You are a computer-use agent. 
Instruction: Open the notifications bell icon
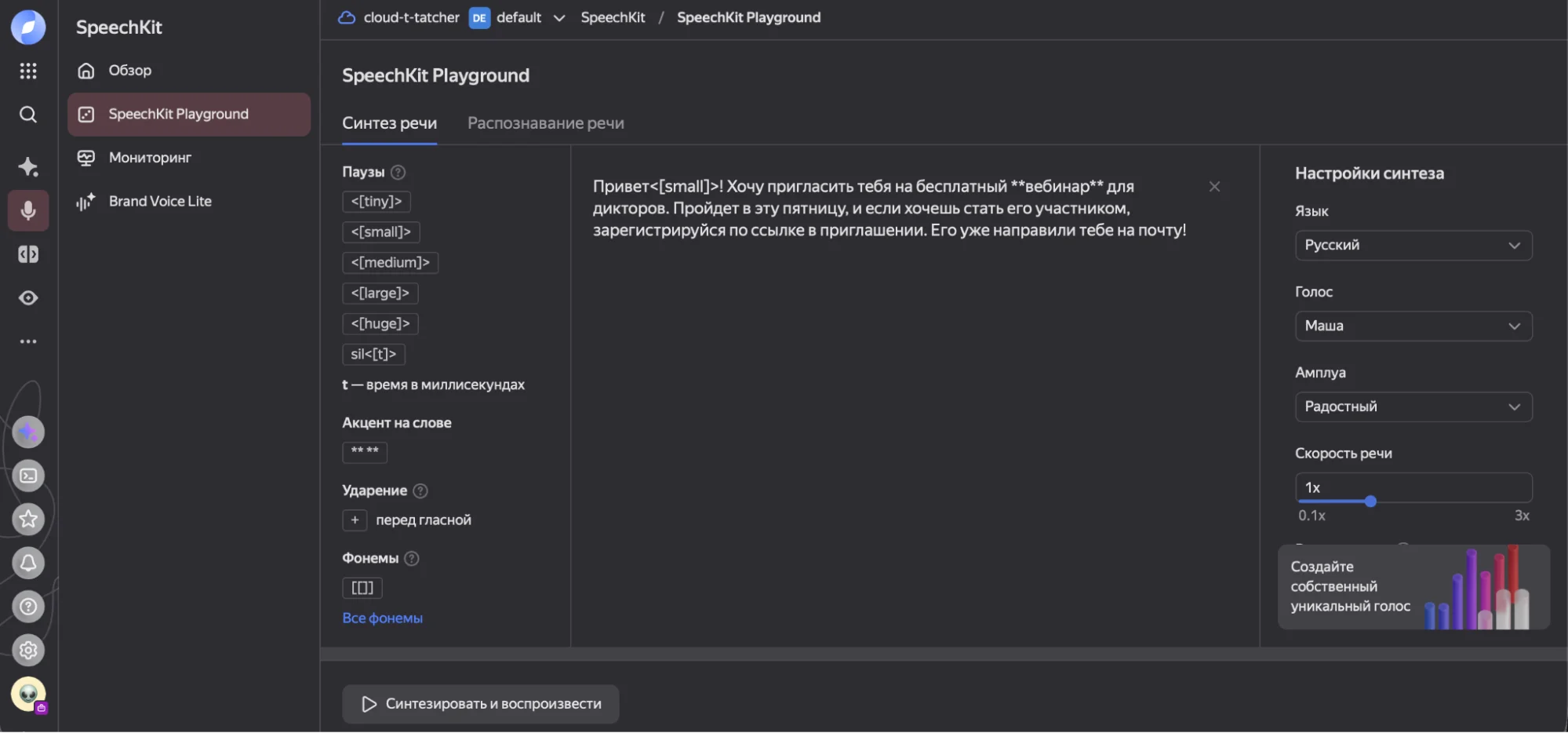[28, 563]
